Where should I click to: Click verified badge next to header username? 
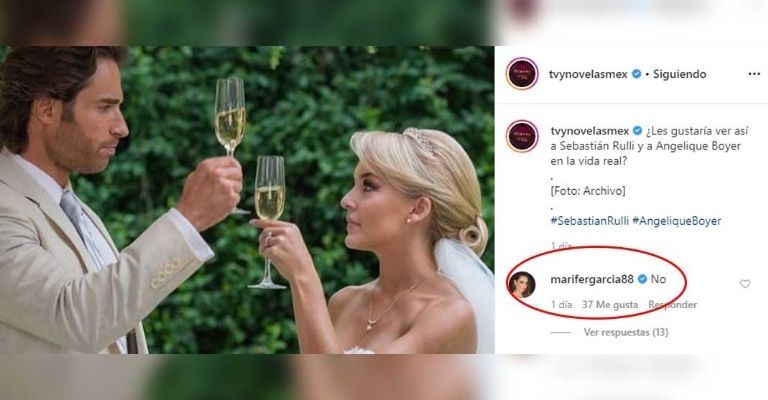pyautogui.click(x=636, y=74)
